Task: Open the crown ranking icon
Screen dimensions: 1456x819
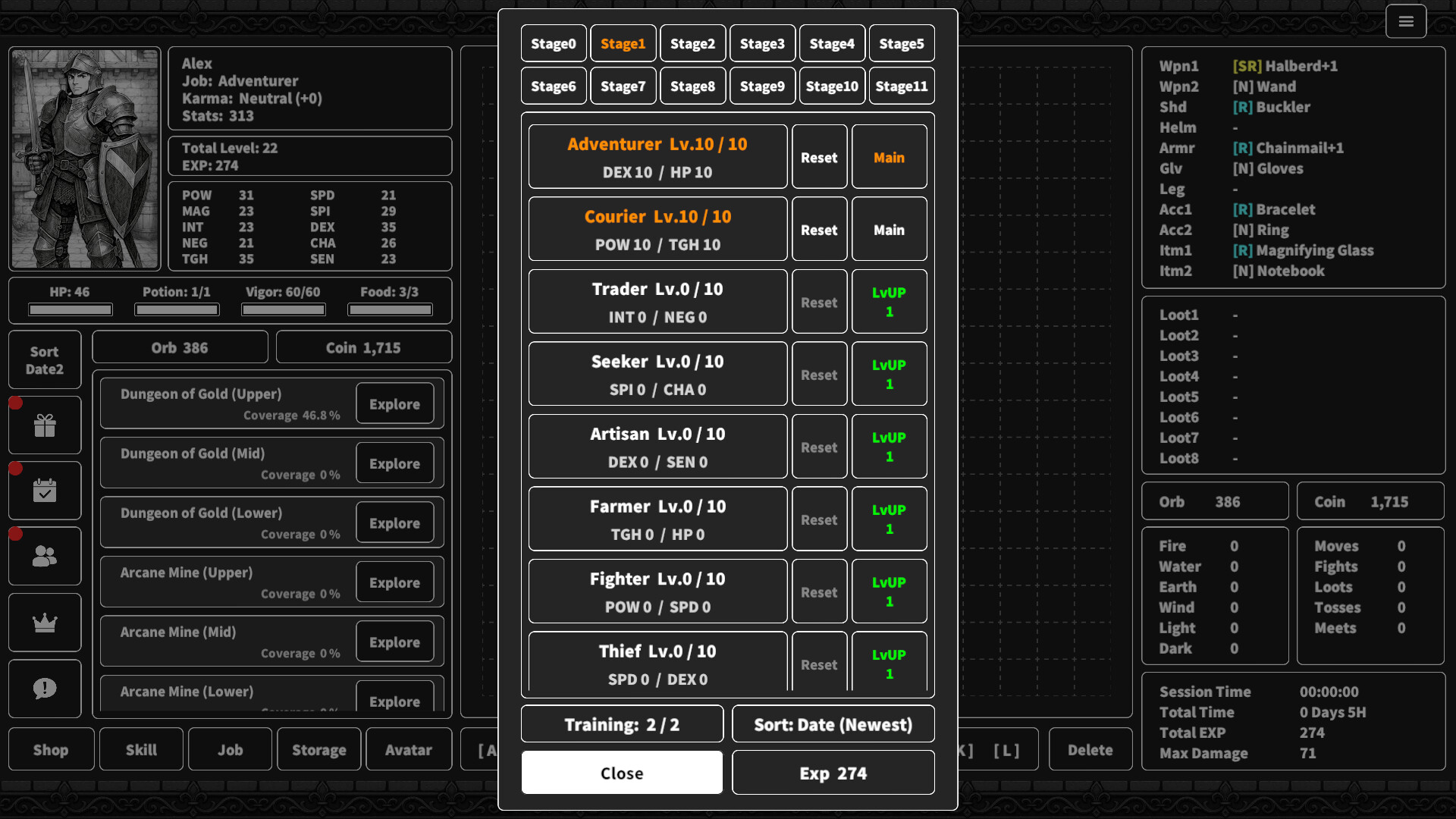Action: click(45, 623)
